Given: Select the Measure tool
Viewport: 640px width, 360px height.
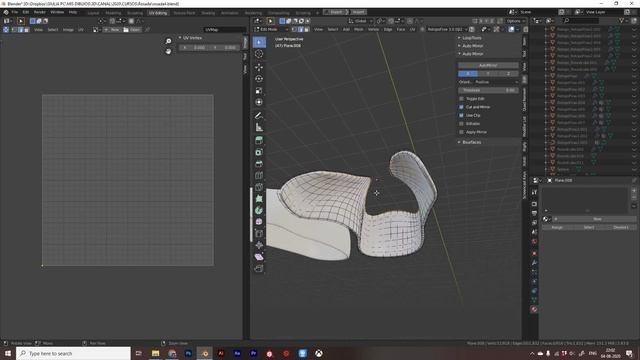Looking at the screenshot, I should (x=259, y=128).
